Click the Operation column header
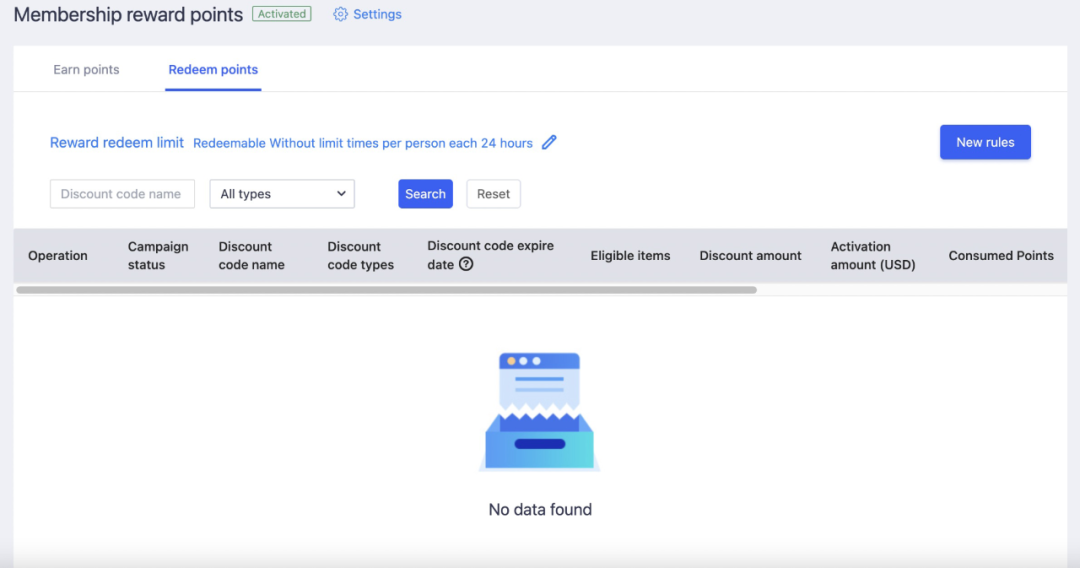The height and width of the screenshot is (568, 1080). [x=58, y=255]
